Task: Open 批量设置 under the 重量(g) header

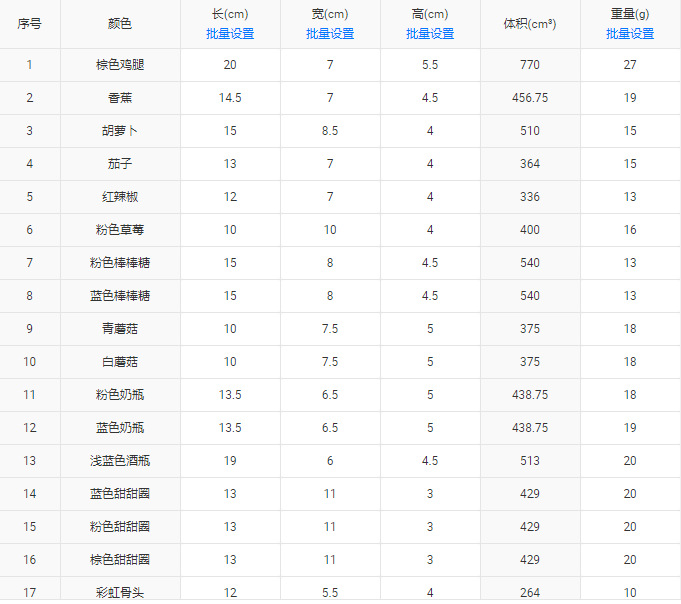Action: tap(630, 33)
